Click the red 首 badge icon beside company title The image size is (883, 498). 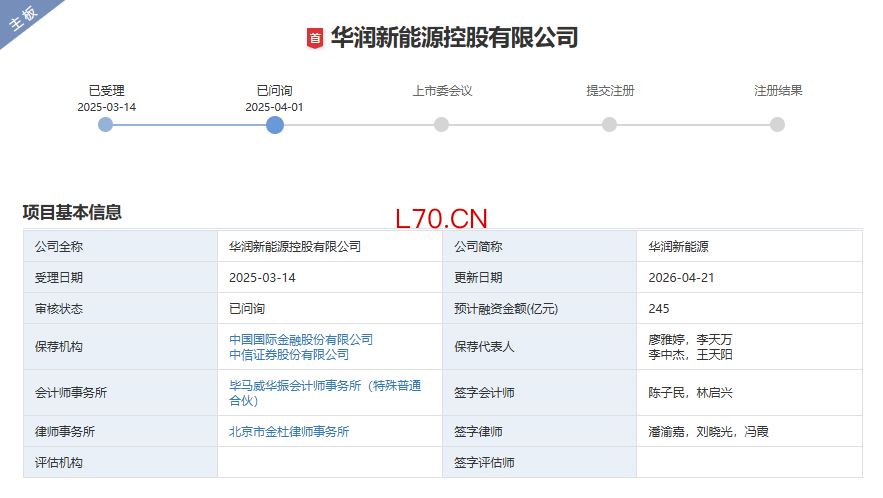tap(315, 39)
